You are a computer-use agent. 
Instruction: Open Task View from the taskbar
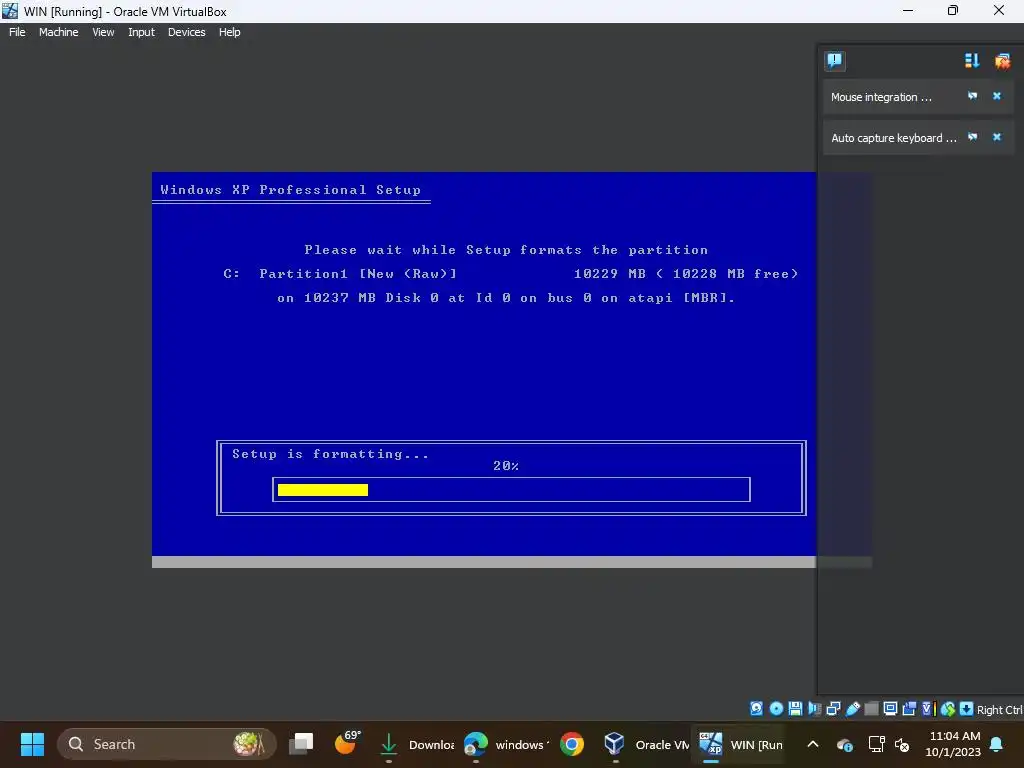[301, 744]
